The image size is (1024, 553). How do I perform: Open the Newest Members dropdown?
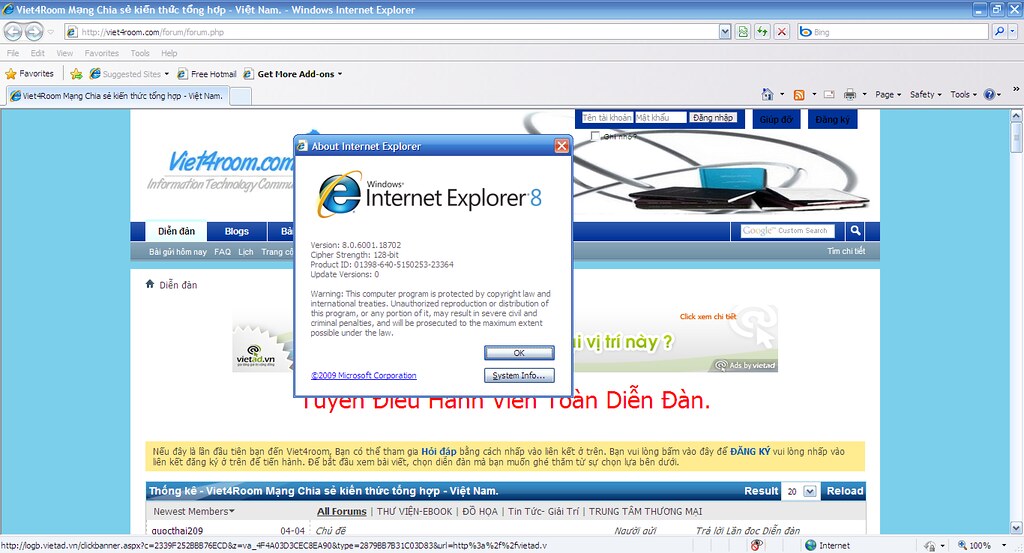click(x=194, y=511)
